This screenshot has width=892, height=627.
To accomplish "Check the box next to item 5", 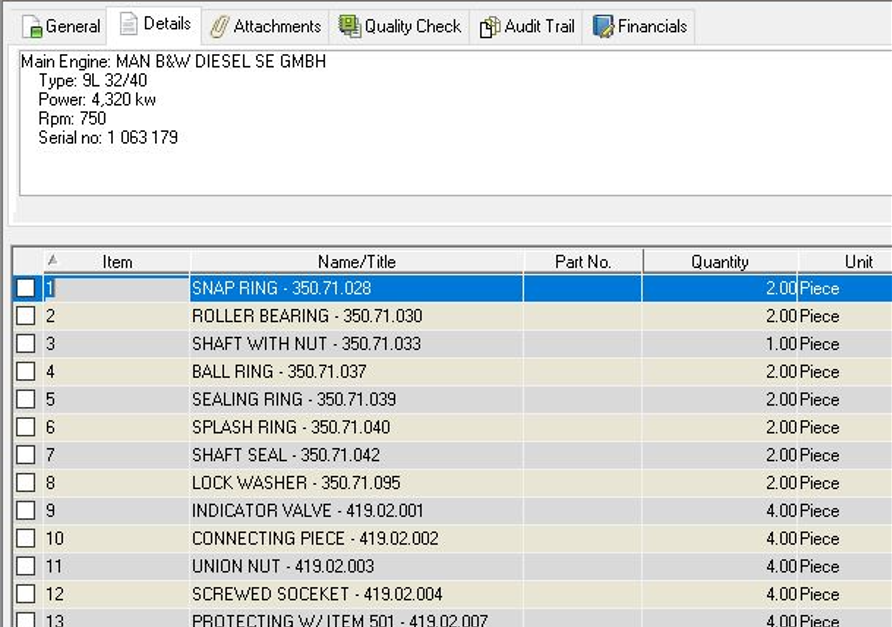I will 26,400.
